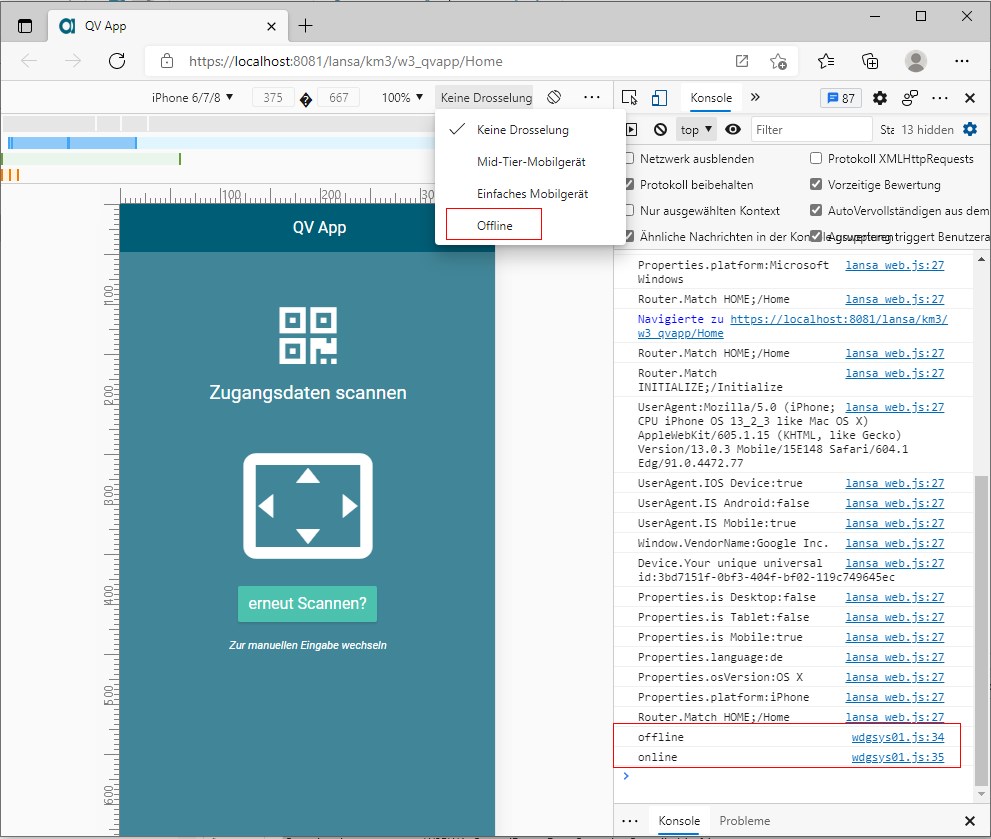Check Protokoll XMLHttpRequests option
This screenshot has height=839, width=991.
[x=816, y=159]
